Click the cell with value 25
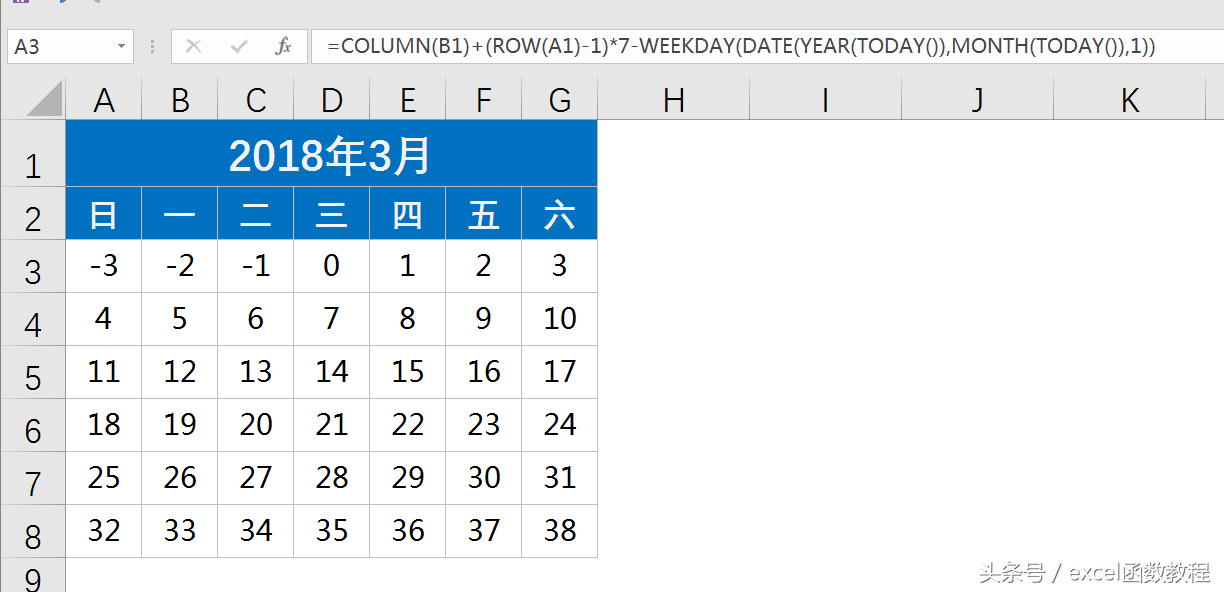 click(104, 479)
